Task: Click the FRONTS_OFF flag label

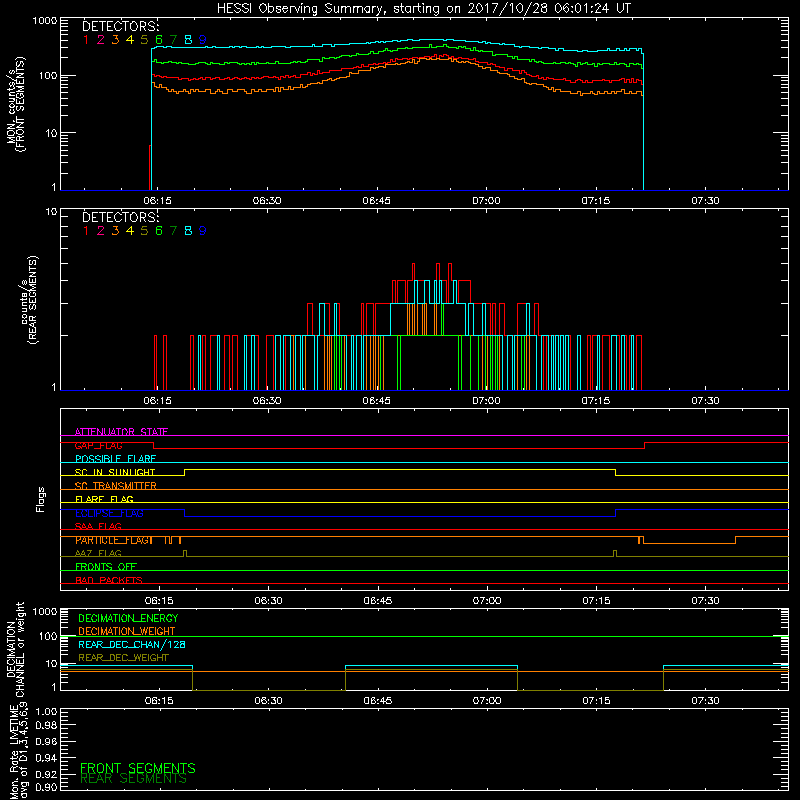Action: (x=106, y=567)
